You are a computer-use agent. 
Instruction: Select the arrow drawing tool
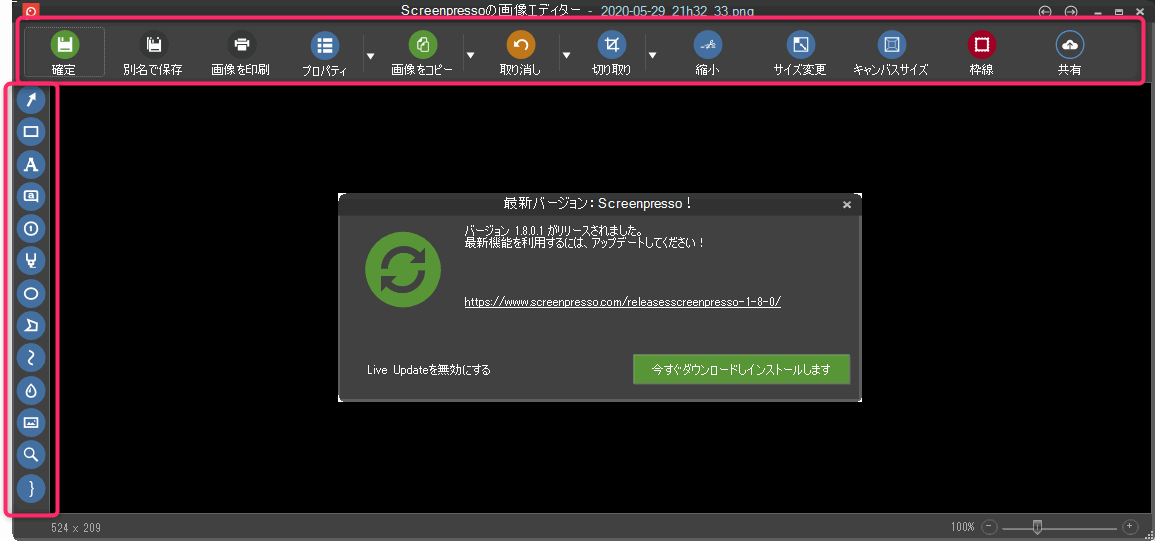[31, 100]
